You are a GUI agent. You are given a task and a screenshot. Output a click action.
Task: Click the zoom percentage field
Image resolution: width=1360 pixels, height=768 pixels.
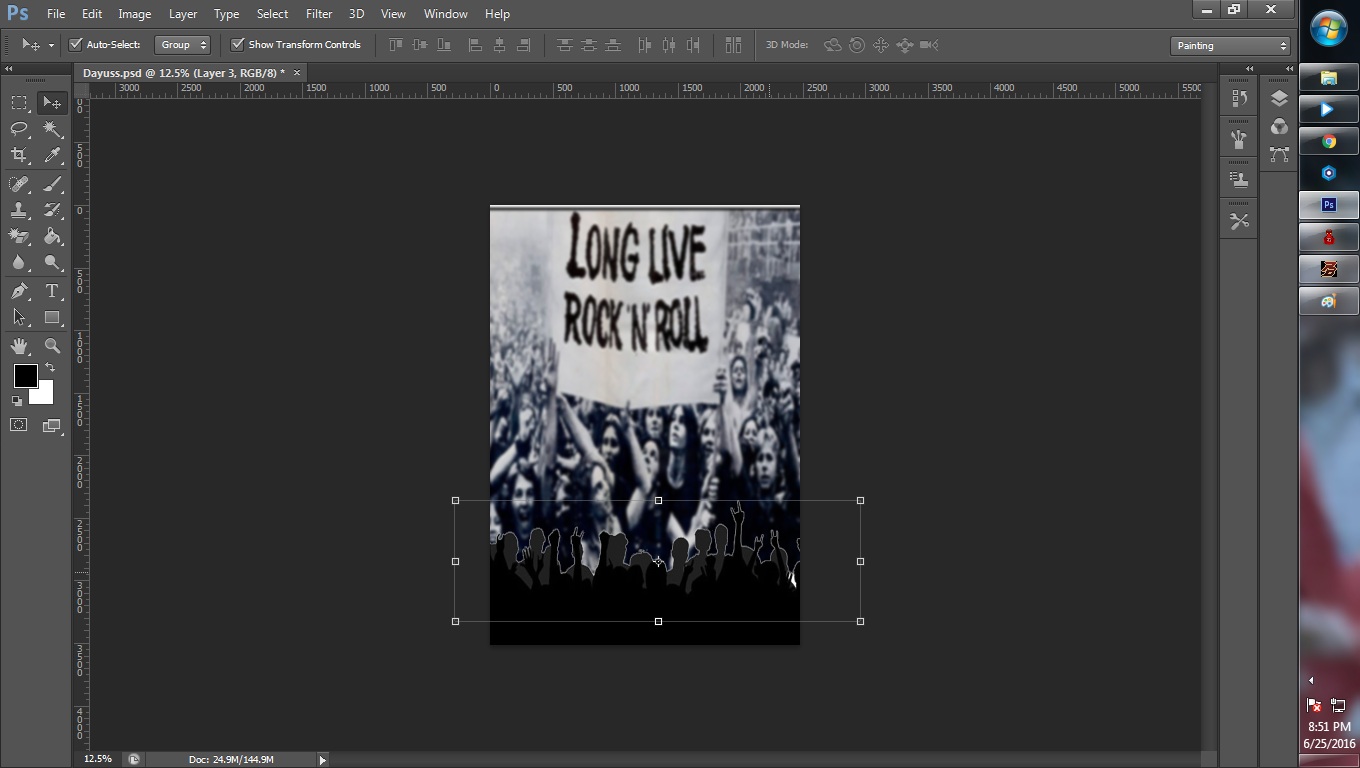point(97,759)
